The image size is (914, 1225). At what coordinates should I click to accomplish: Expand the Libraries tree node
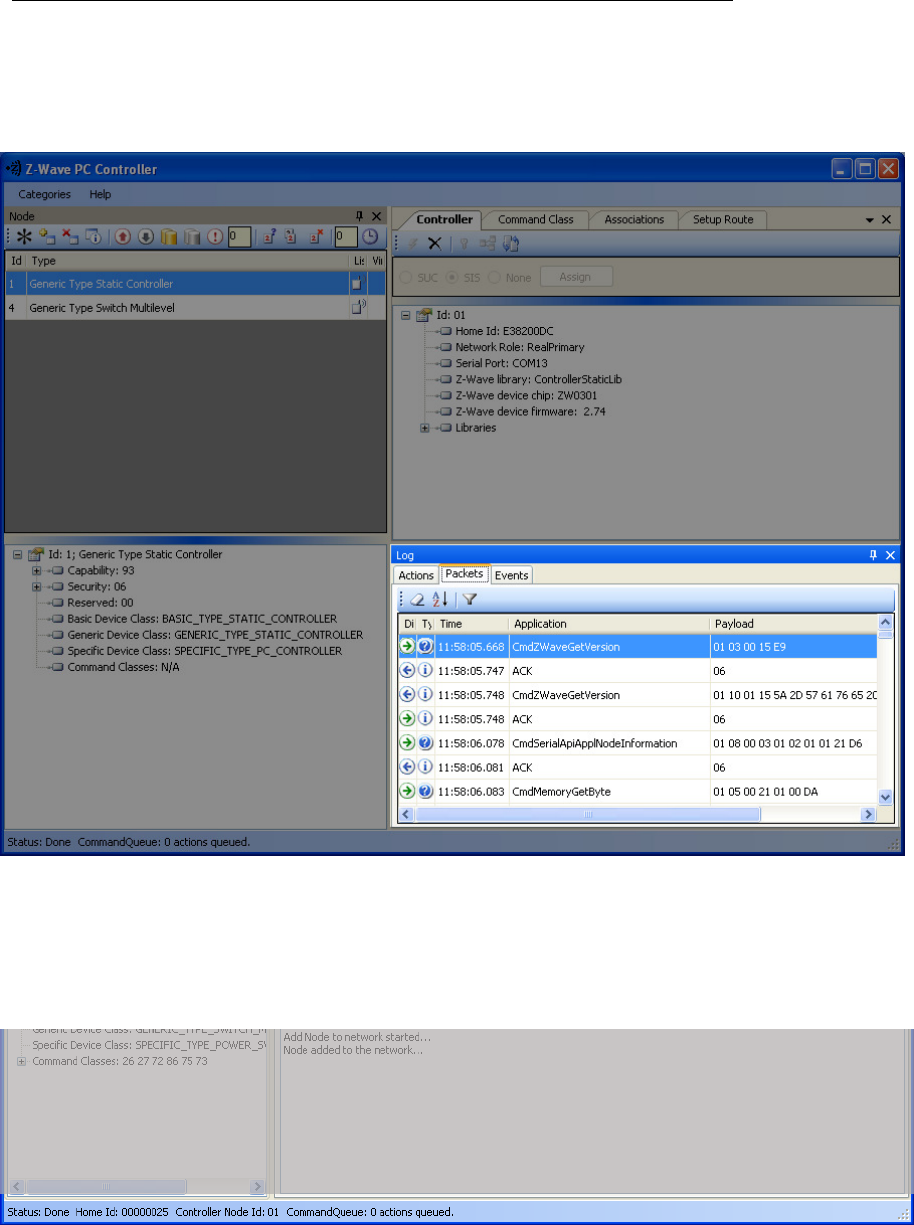[x=425, y=428]
